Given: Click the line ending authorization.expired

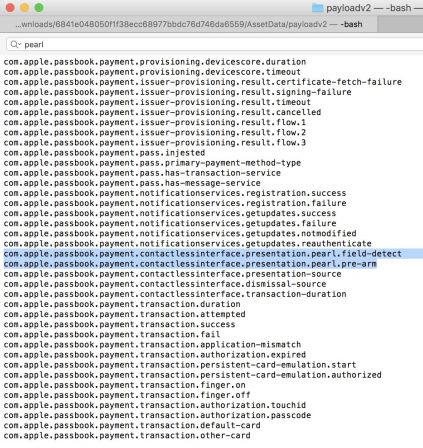Looking at the screenshot, I should point(155,355).
